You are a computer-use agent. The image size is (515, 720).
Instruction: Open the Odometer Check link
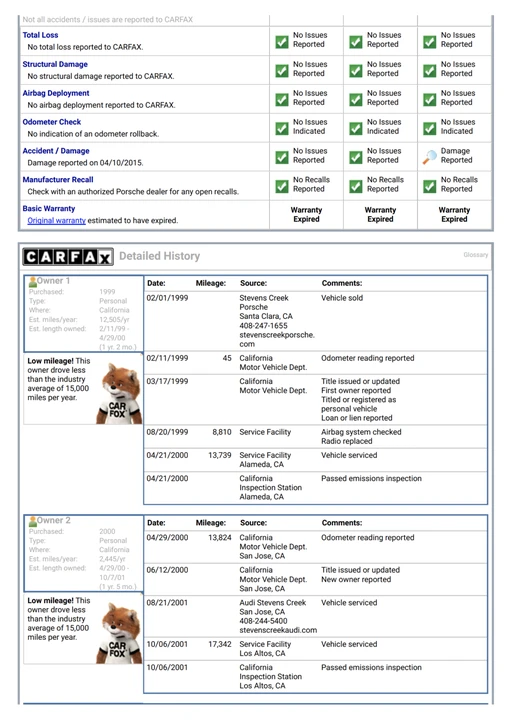pyautogui.click(x=51, y=122)
